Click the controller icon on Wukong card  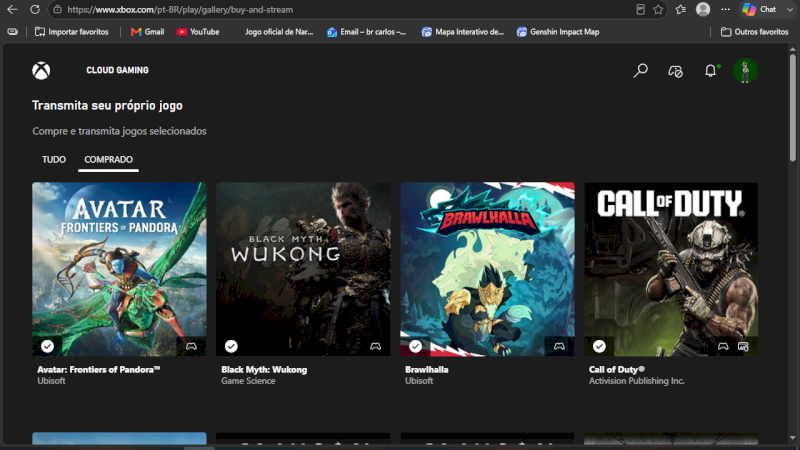(376, 346)
